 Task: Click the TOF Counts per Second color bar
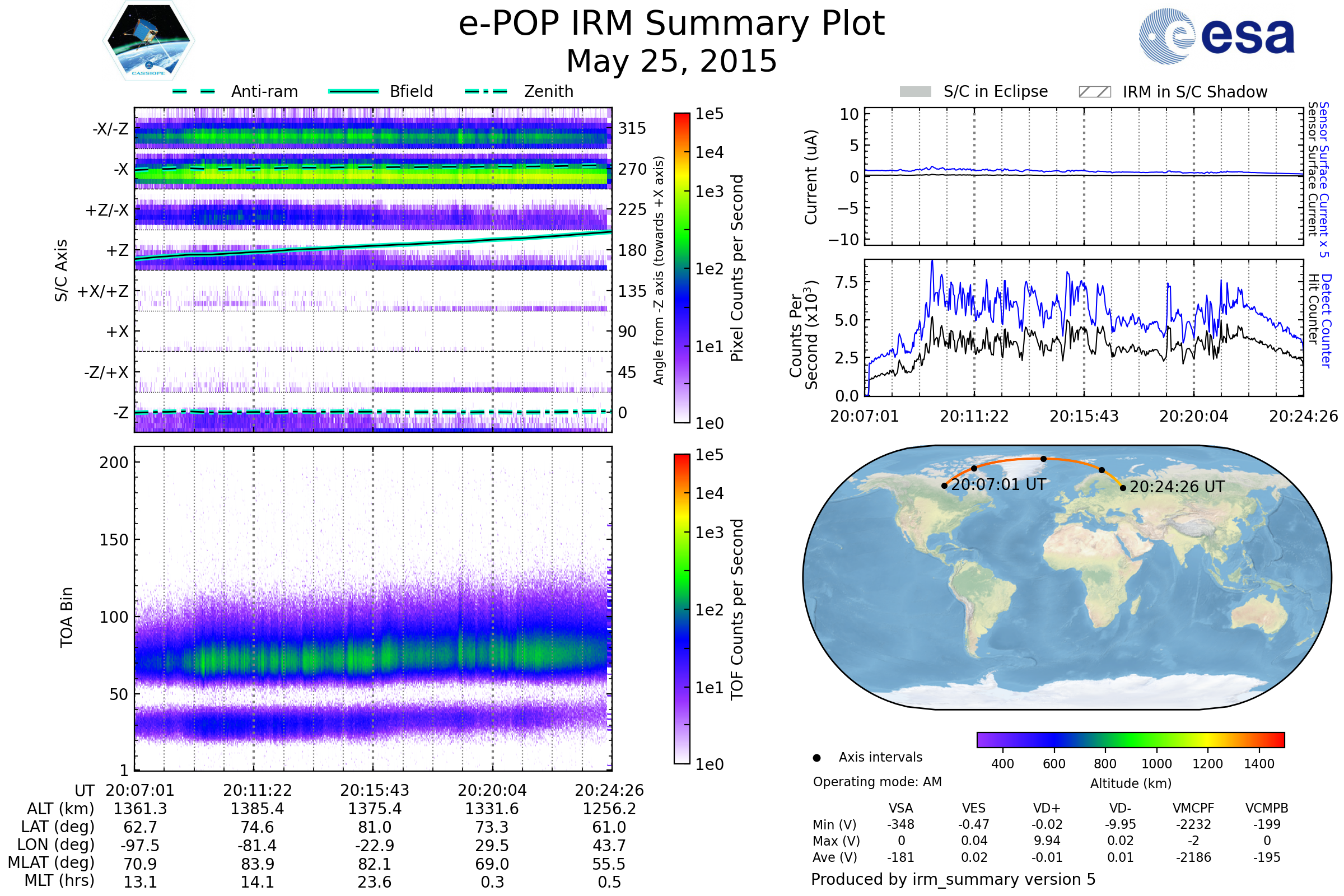[x=682, y=609]
